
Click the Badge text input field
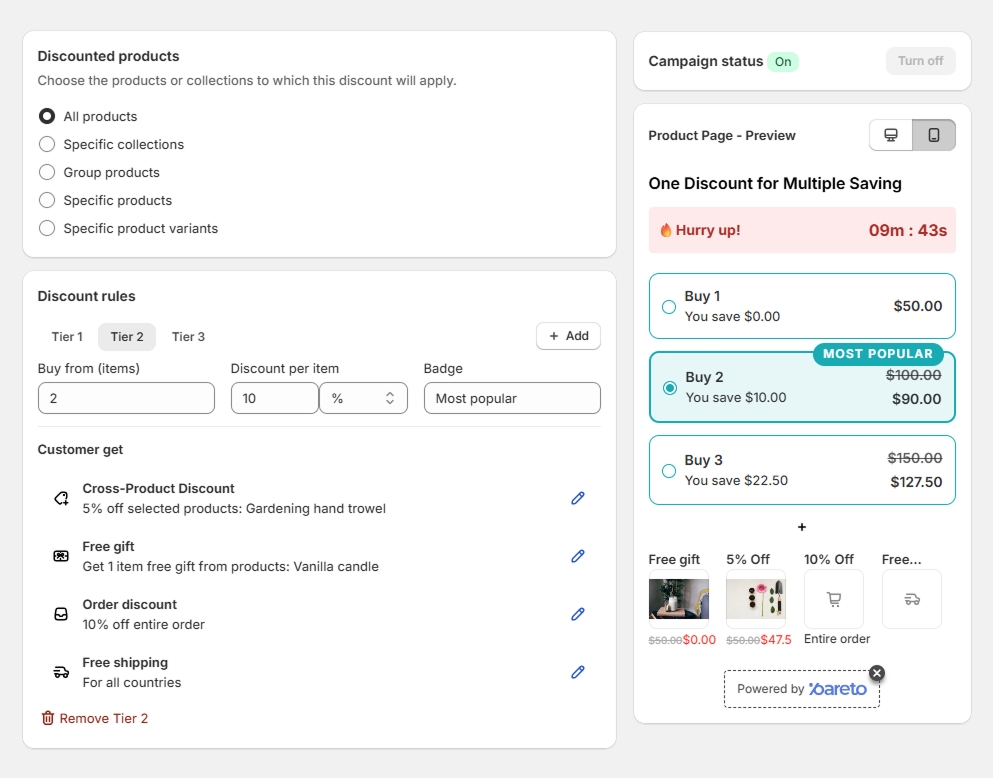click(x=512, y=398)
